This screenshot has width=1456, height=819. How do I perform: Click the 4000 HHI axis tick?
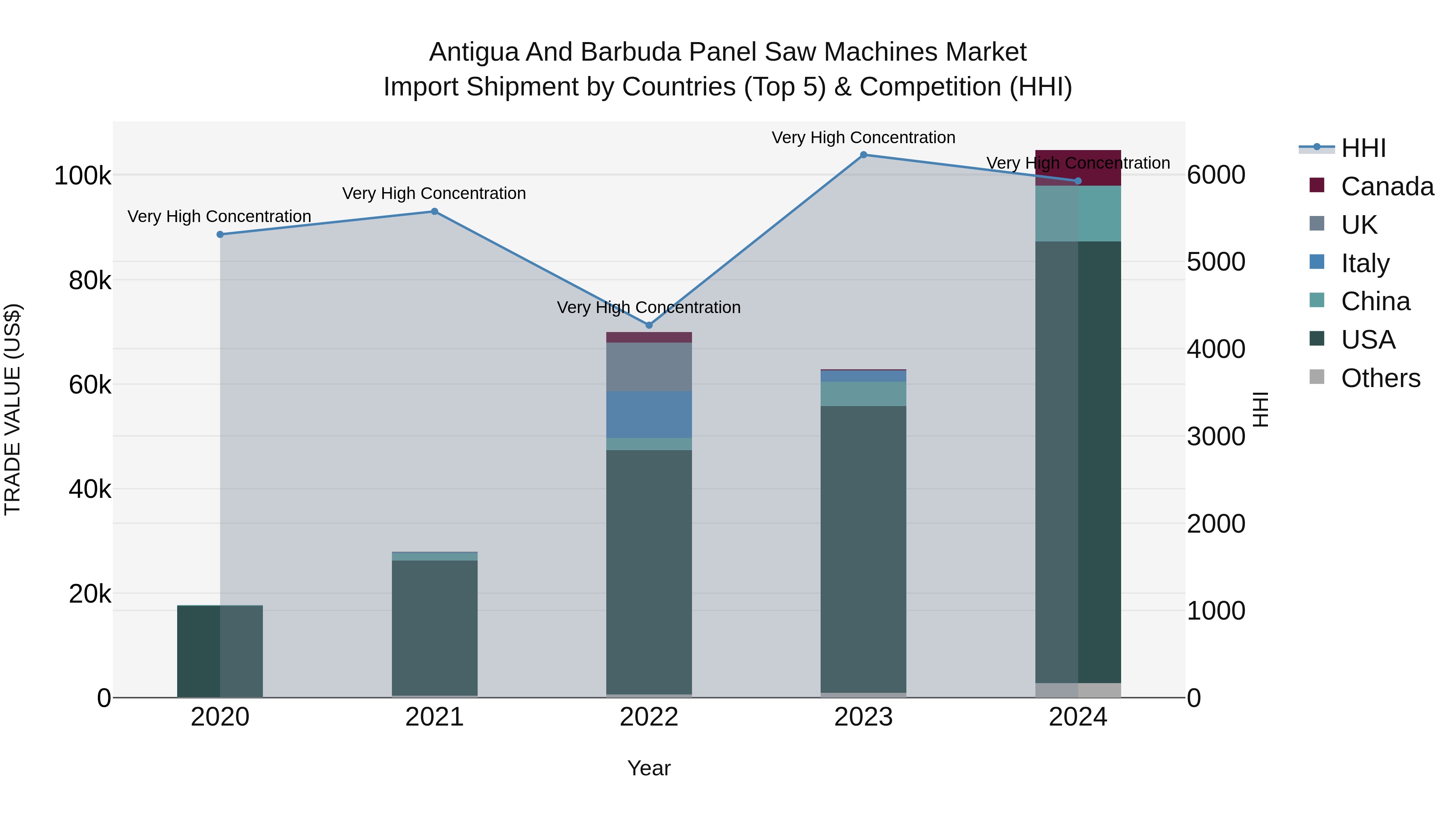coord(1216,349)
